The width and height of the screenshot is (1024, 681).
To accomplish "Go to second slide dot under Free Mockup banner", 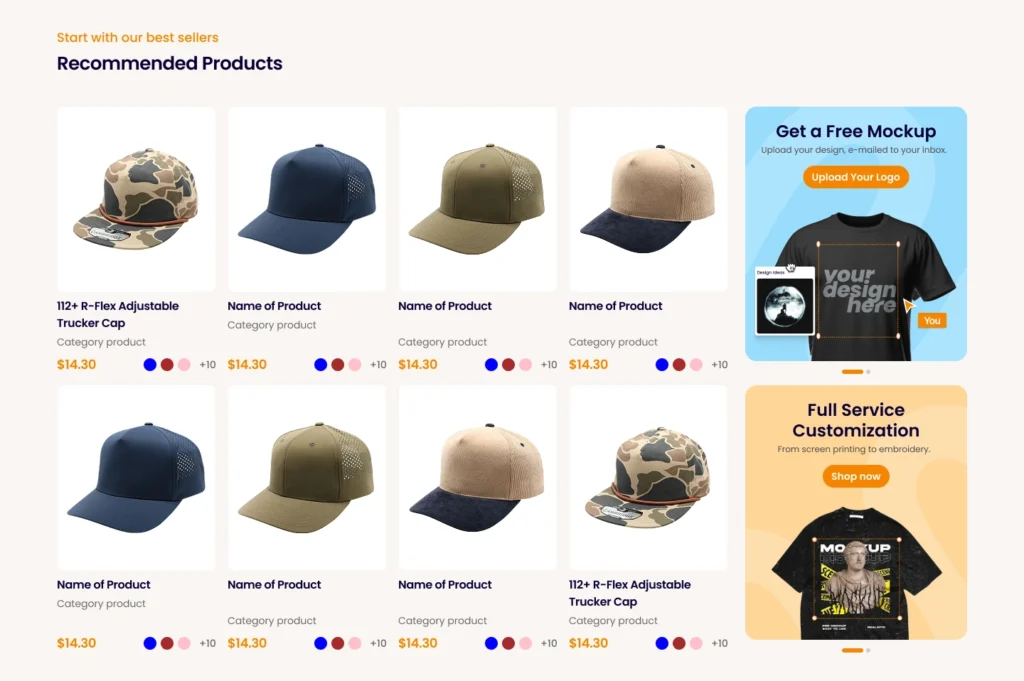I will click(868, 372).
